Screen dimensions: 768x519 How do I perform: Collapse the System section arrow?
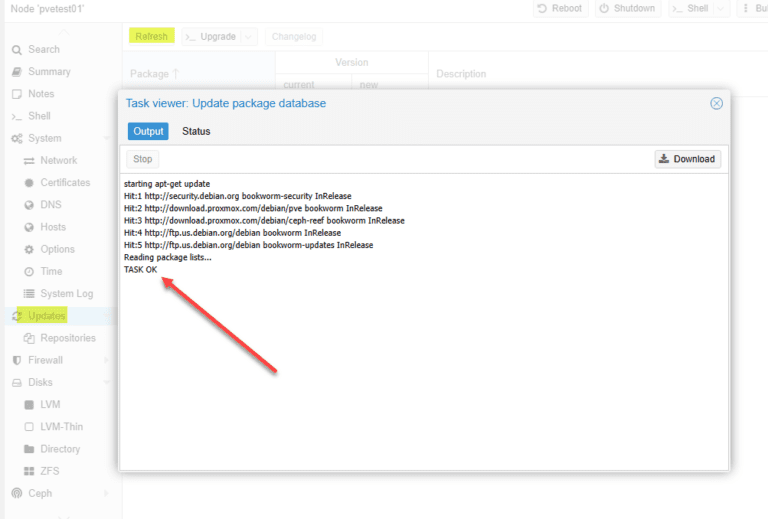(106, 139)
